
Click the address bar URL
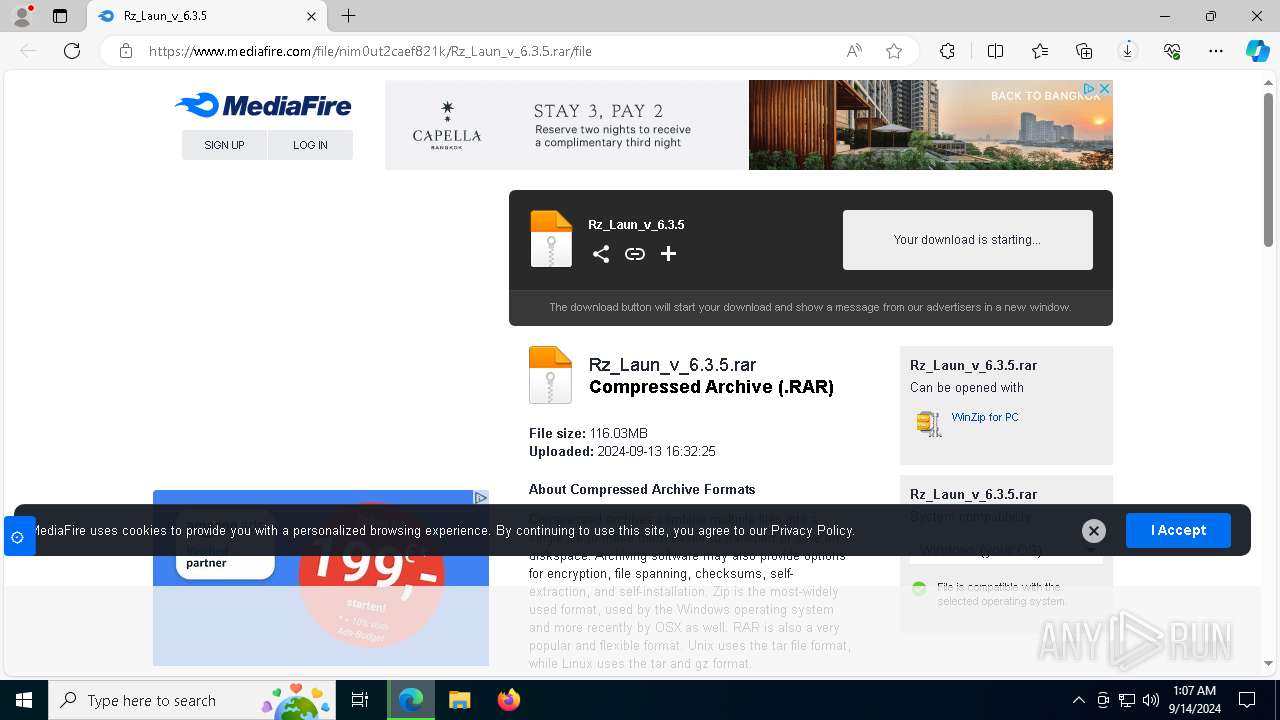[x=370, y=51]
